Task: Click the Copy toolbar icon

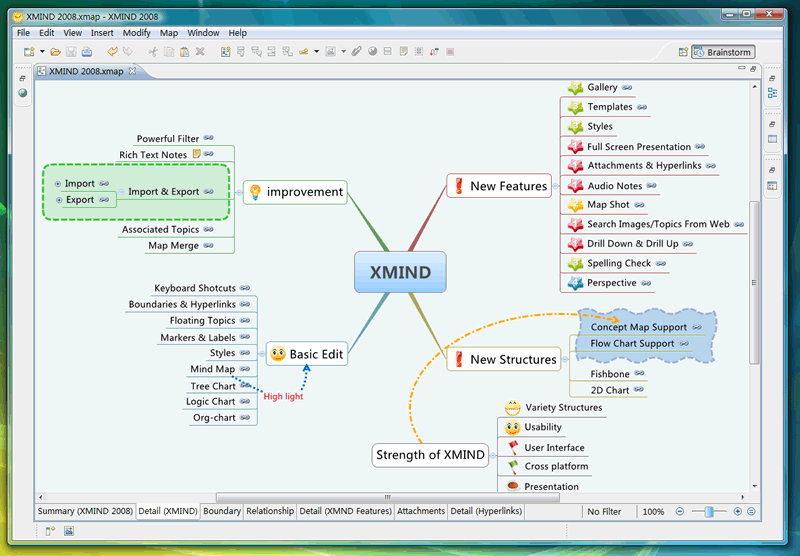Action: (169, 52)
